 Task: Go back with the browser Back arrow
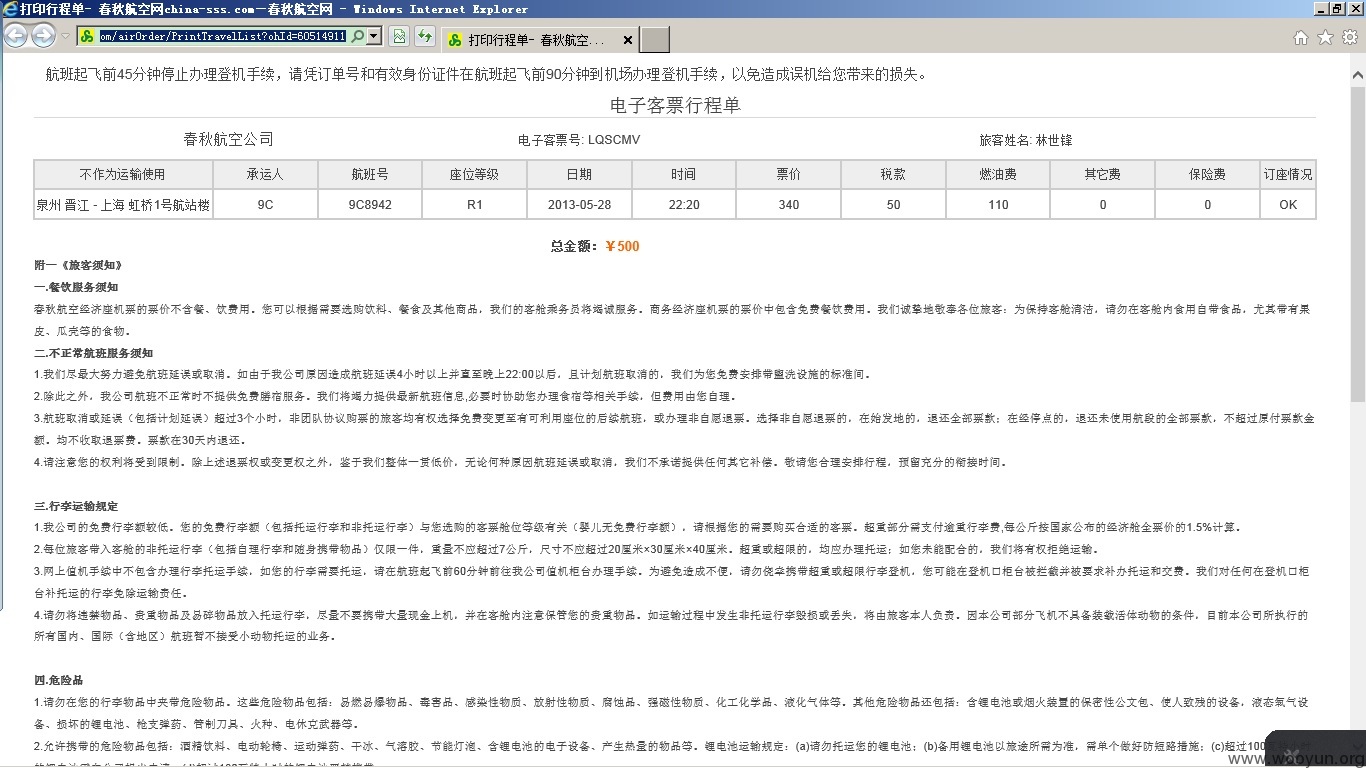[x=15, y=36]
